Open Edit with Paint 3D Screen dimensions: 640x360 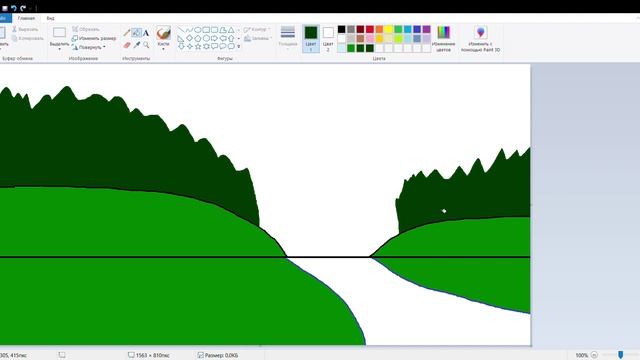tap(480, 39)
